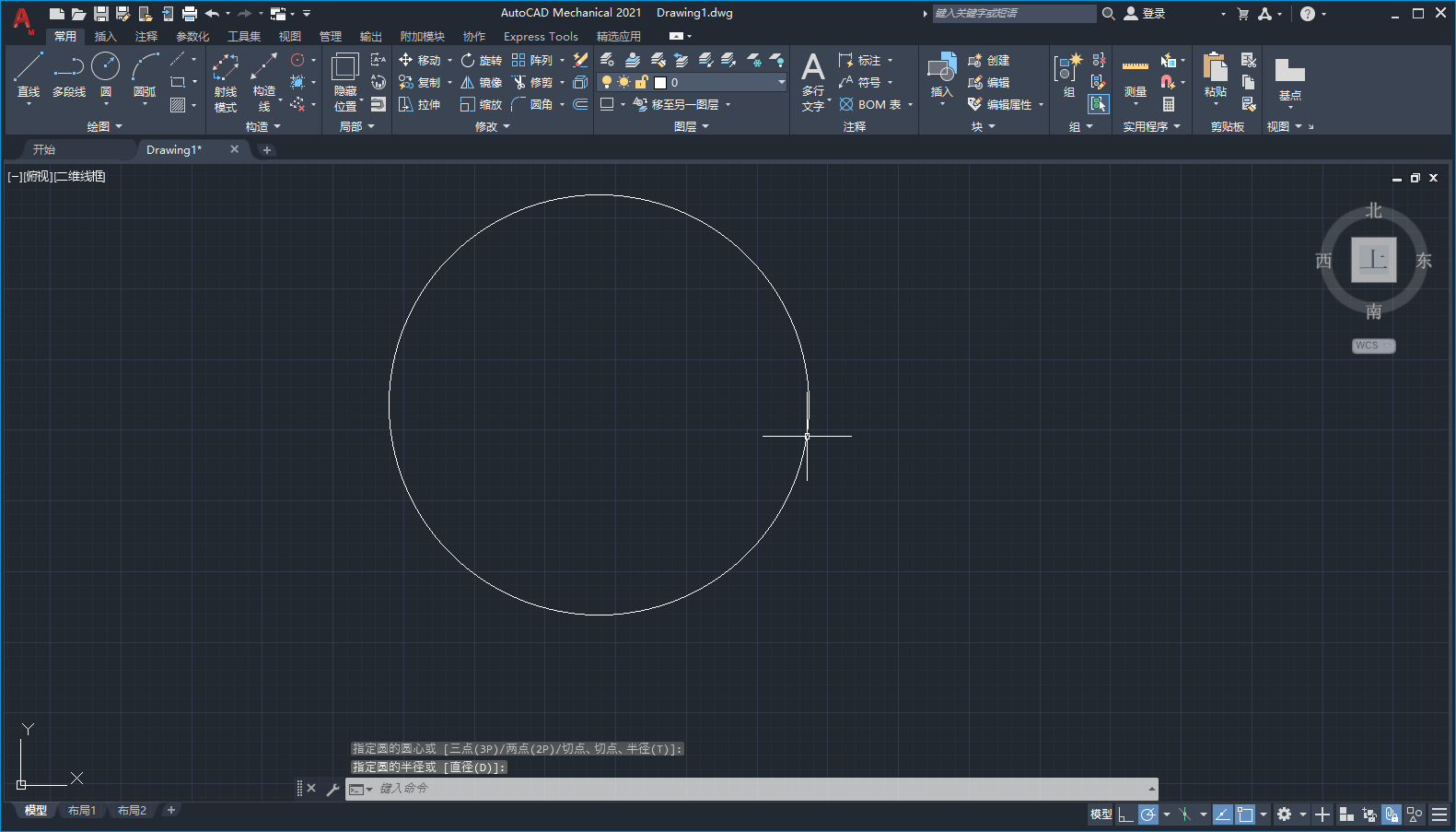The image size is (1456, 832).
Task: Click the print icon in quick access toolbar
Action: [190, 13]
